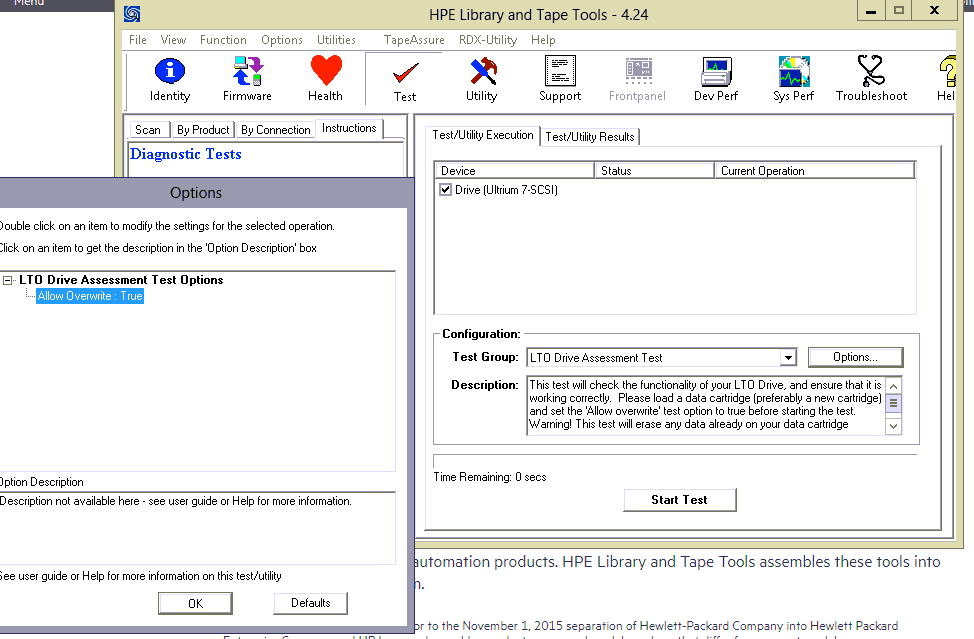Select Allow Overwrite : True item
This screenshot has height=639, width=974.
(90, 296)
